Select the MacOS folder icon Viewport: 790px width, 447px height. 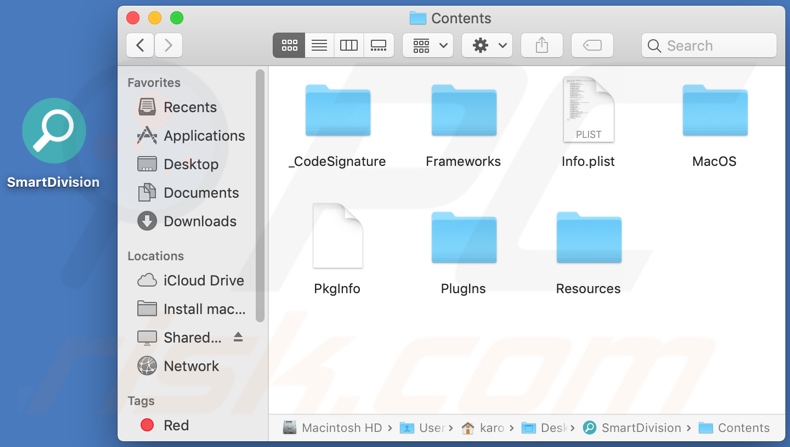click(x=715, y=111)
